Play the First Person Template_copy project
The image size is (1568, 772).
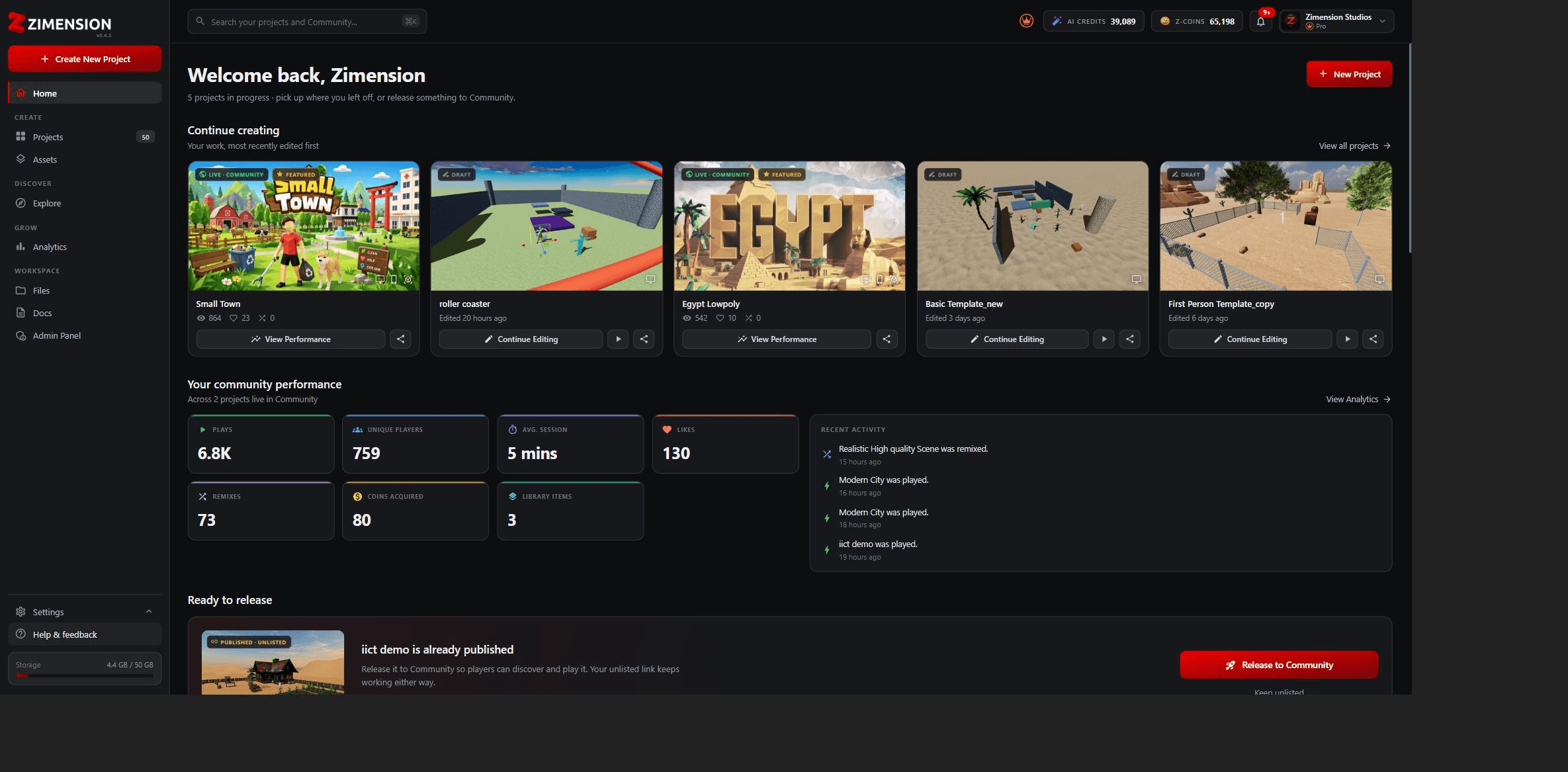coord(1347,339)
